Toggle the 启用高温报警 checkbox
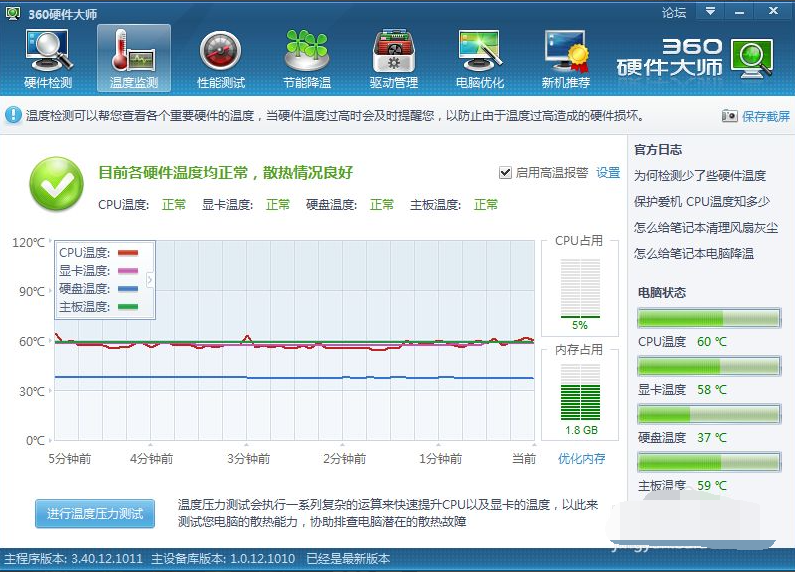795x572 pixels. pos(505,173)
